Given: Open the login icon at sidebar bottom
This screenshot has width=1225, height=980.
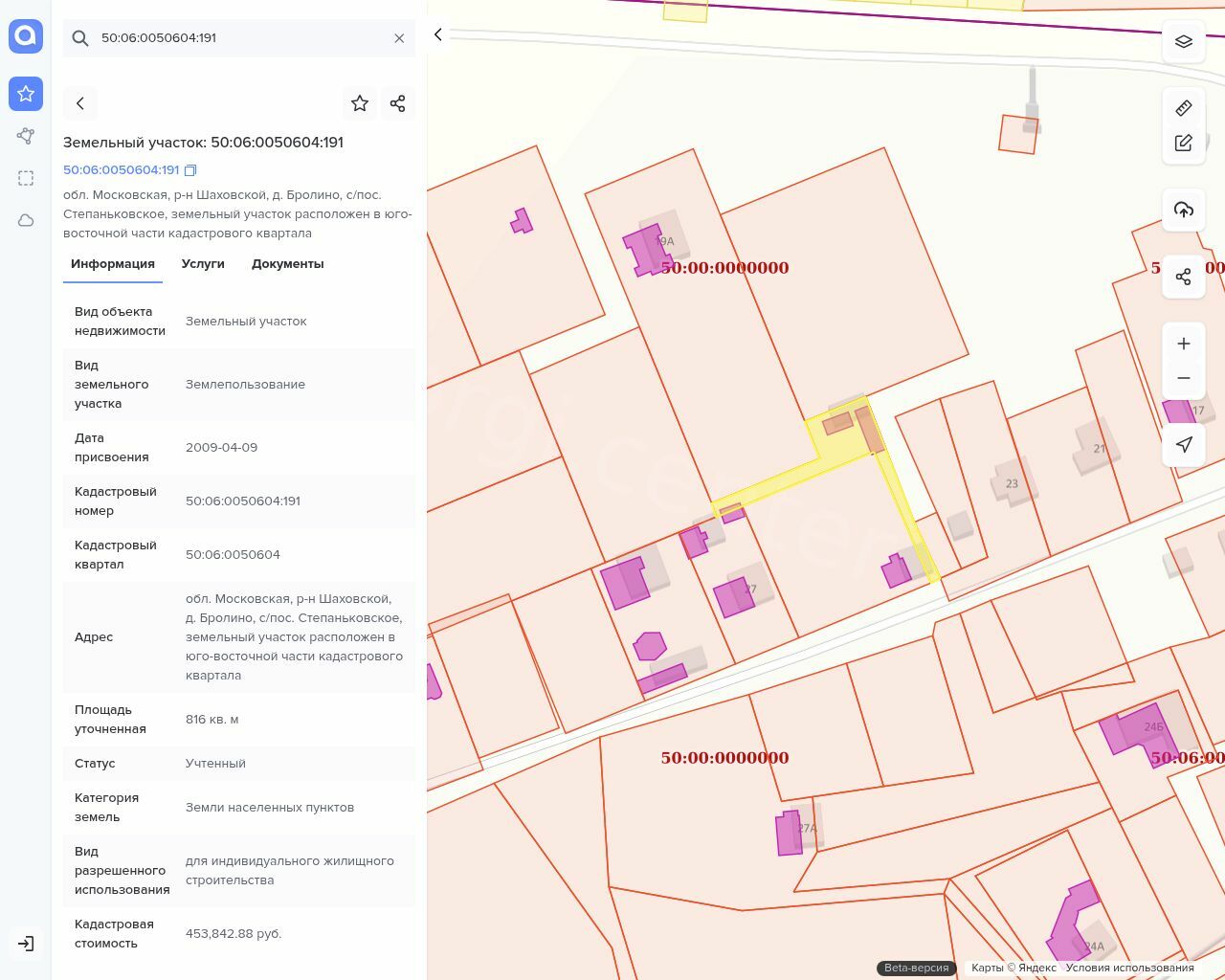Looking at the screenshot, I should coord(26,944).
